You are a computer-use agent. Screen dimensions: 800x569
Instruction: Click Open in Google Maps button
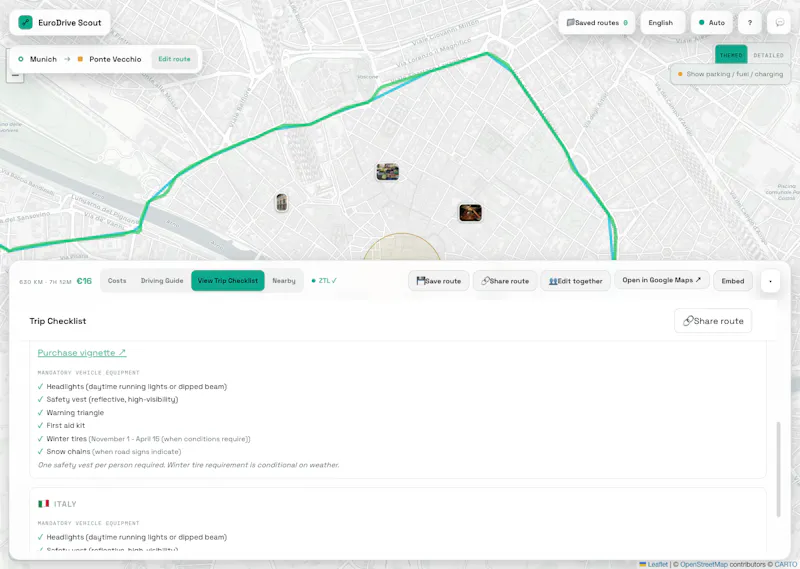pyautogui.click(x=662, y=280)
